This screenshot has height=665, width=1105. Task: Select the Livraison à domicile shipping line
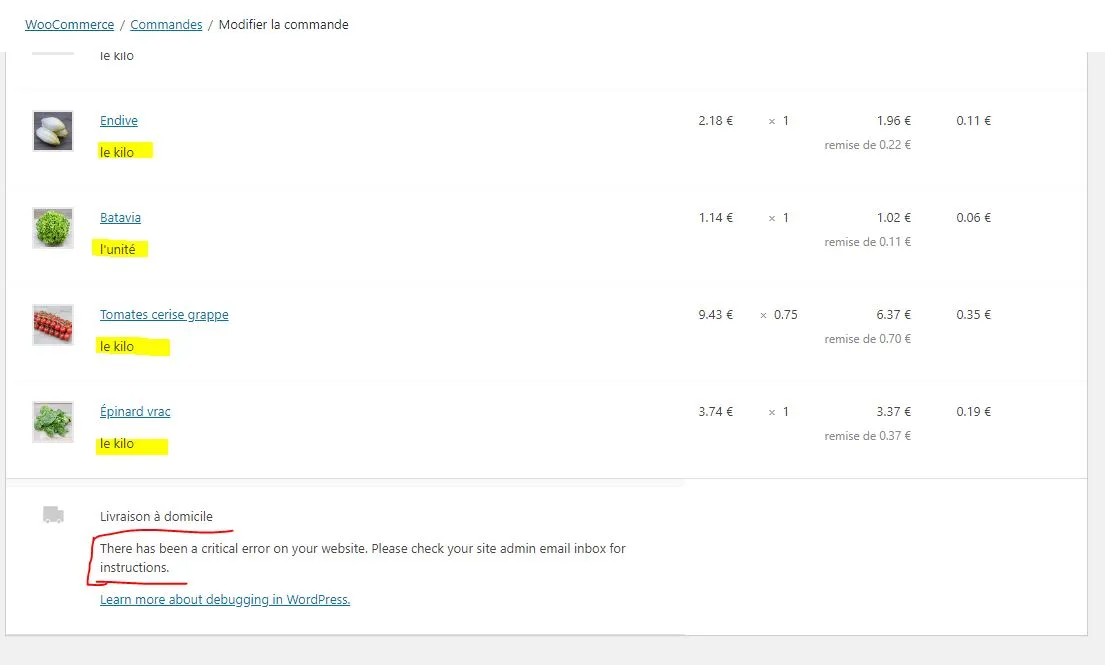pos(156,516)
